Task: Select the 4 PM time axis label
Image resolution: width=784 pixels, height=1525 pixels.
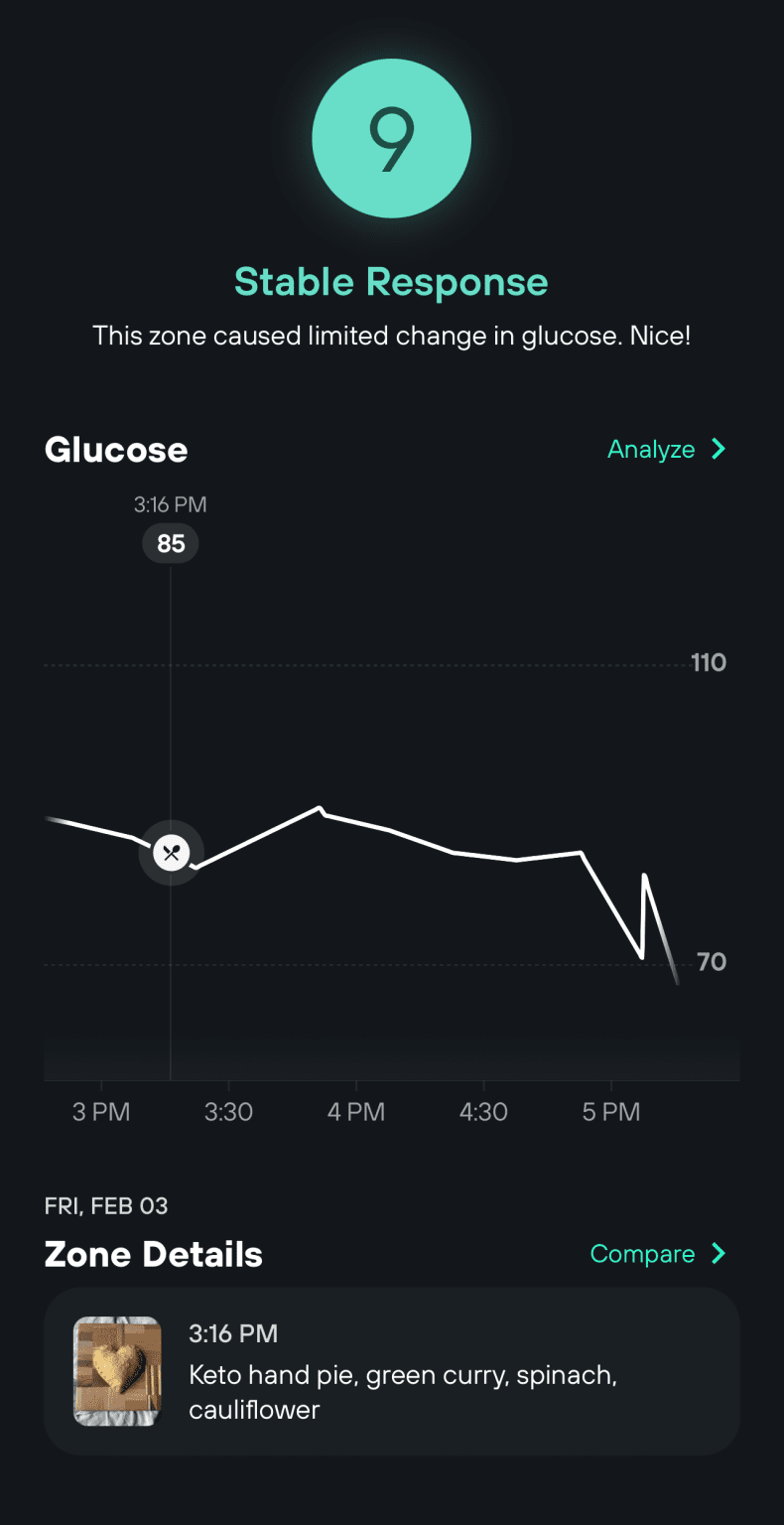Action: [x=356, y=1112]
